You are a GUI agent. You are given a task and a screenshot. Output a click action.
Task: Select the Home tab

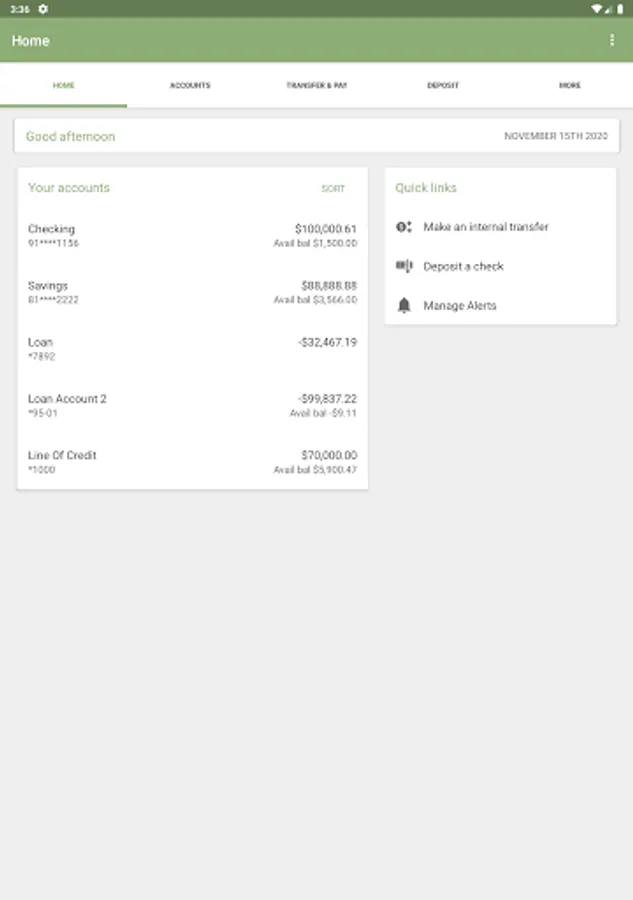pyautogui.click(x=63, y=86)
